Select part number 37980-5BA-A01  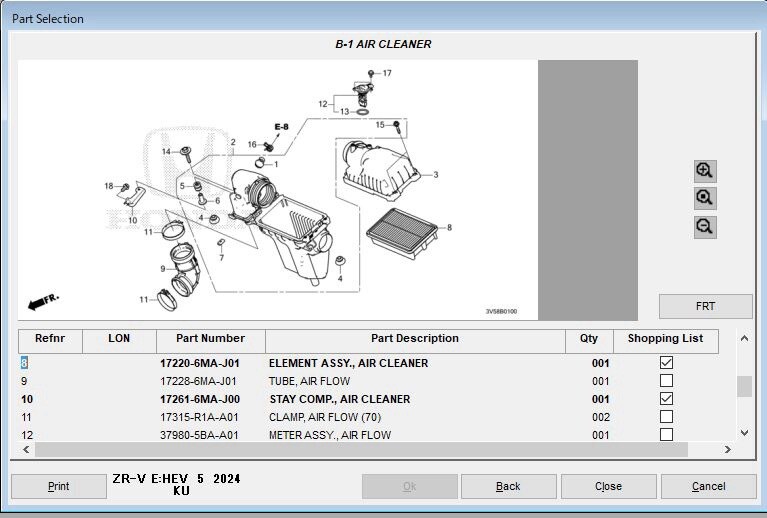pyautogui.click(x=199, y=435)
